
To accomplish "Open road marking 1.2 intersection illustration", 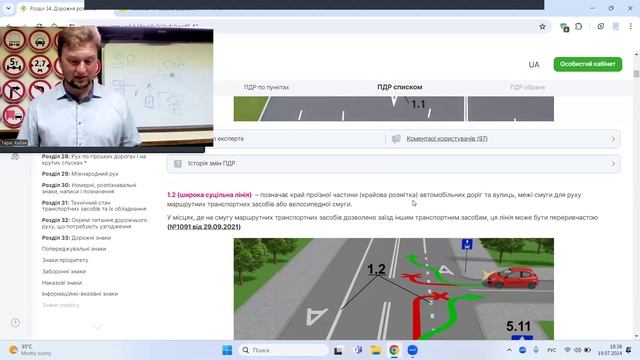I will [393, 289].
